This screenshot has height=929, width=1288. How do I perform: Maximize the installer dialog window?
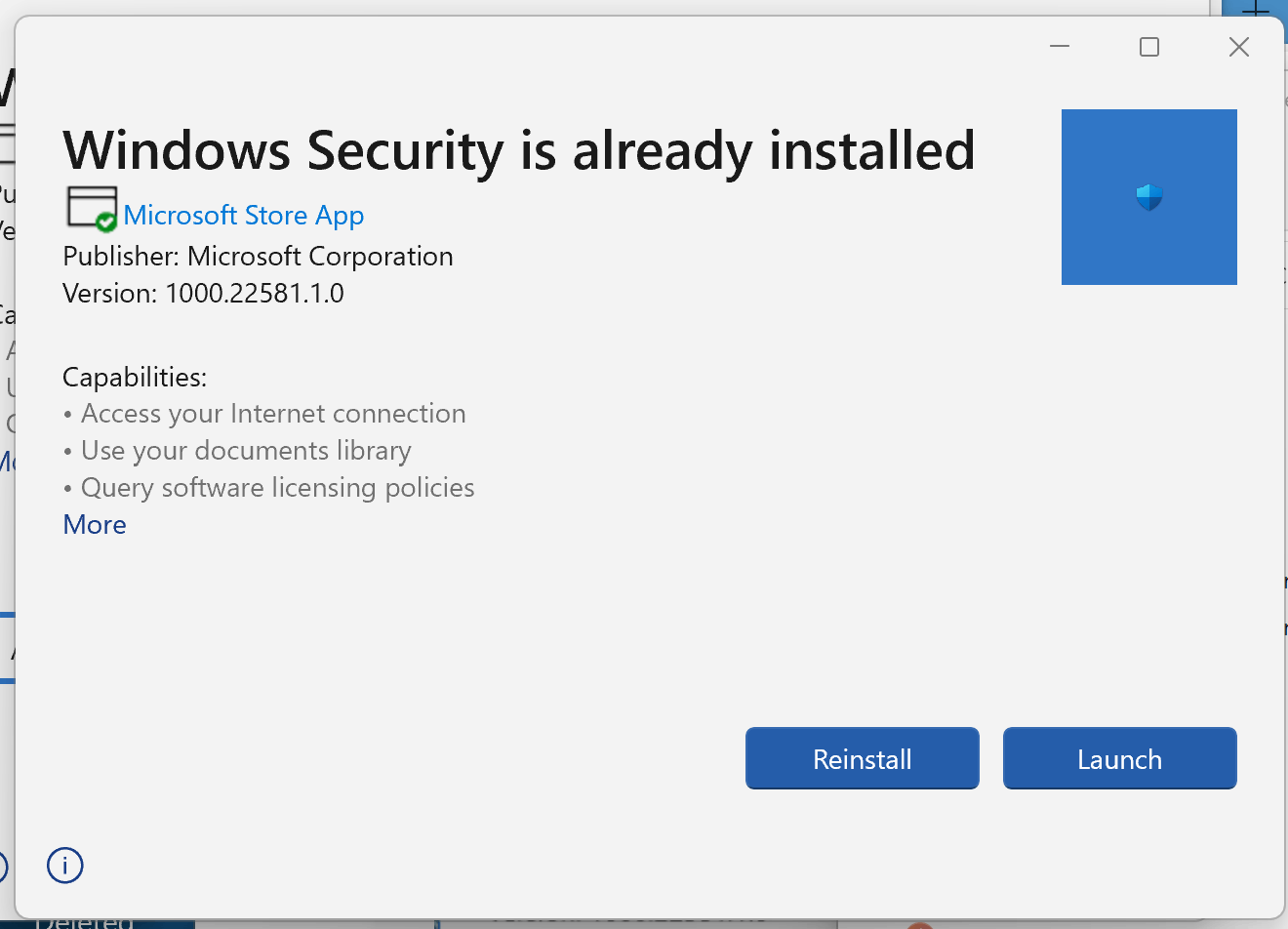(1149, 47)
